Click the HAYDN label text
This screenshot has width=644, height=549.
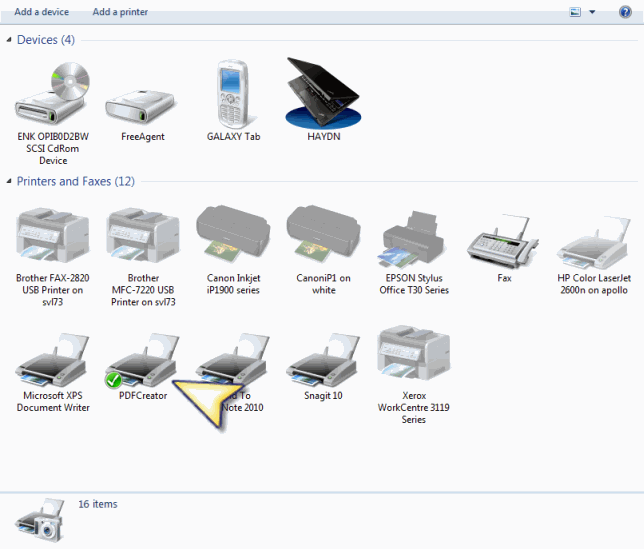point(324,136)
